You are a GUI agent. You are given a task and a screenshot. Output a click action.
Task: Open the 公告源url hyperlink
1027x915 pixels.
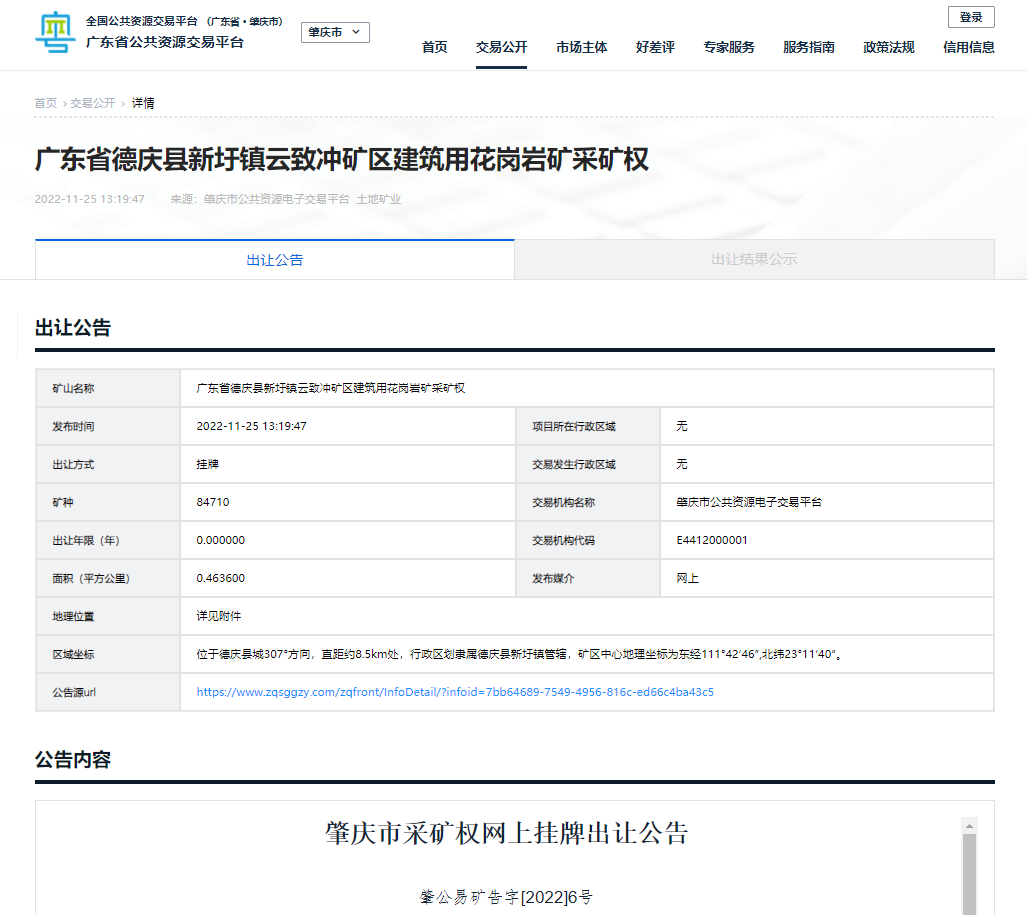pos(455,692)
